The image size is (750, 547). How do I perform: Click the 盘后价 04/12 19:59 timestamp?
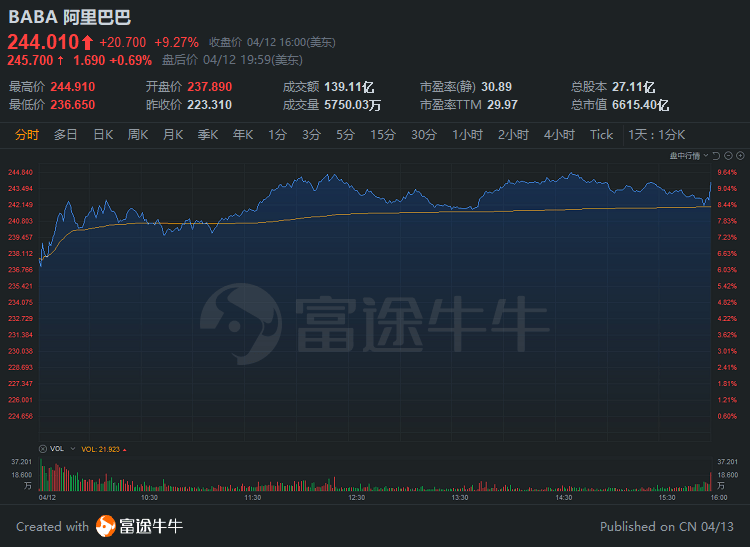tap(232, 60)
